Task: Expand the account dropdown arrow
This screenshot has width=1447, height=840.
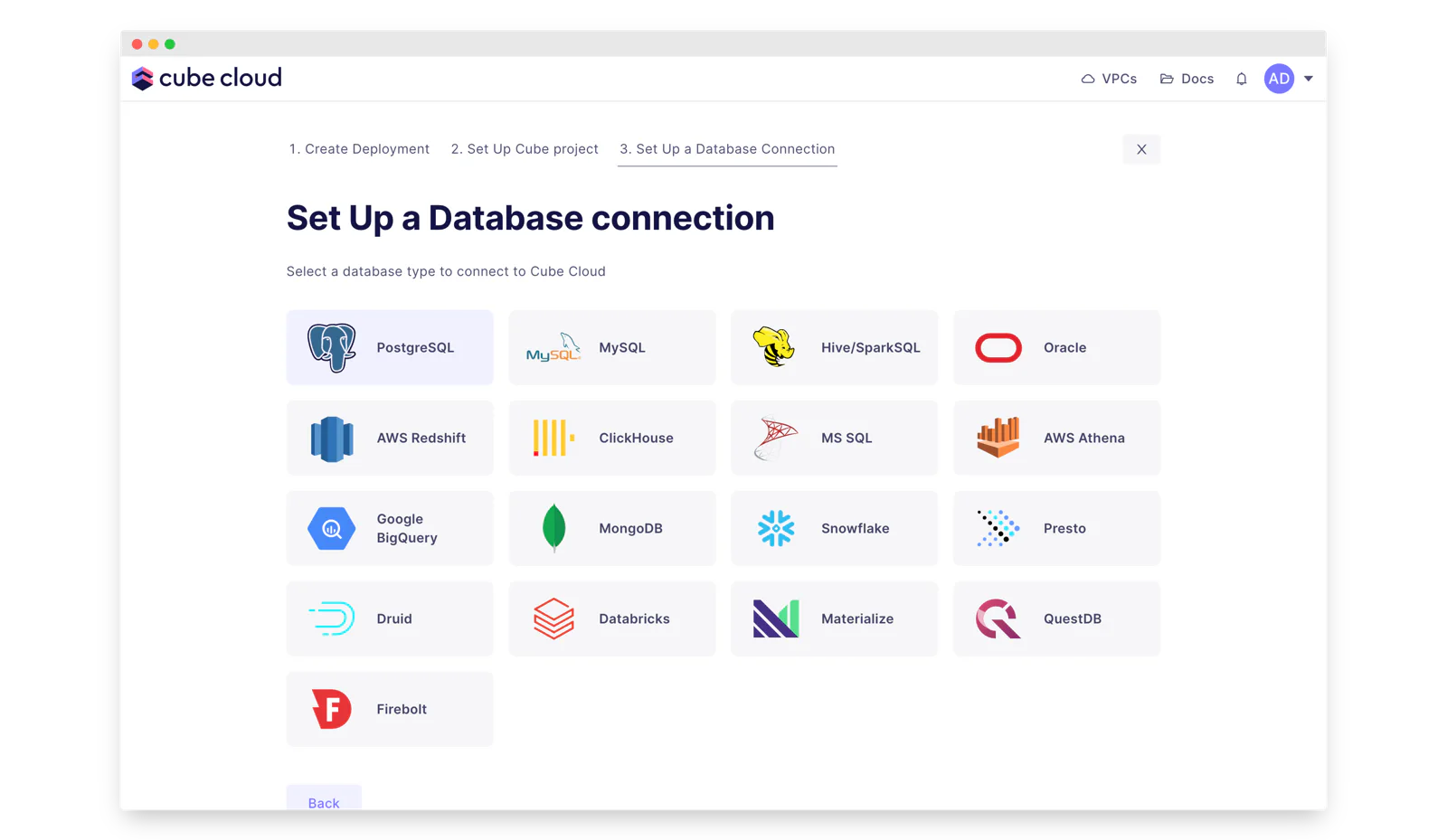Action: 1309,79
